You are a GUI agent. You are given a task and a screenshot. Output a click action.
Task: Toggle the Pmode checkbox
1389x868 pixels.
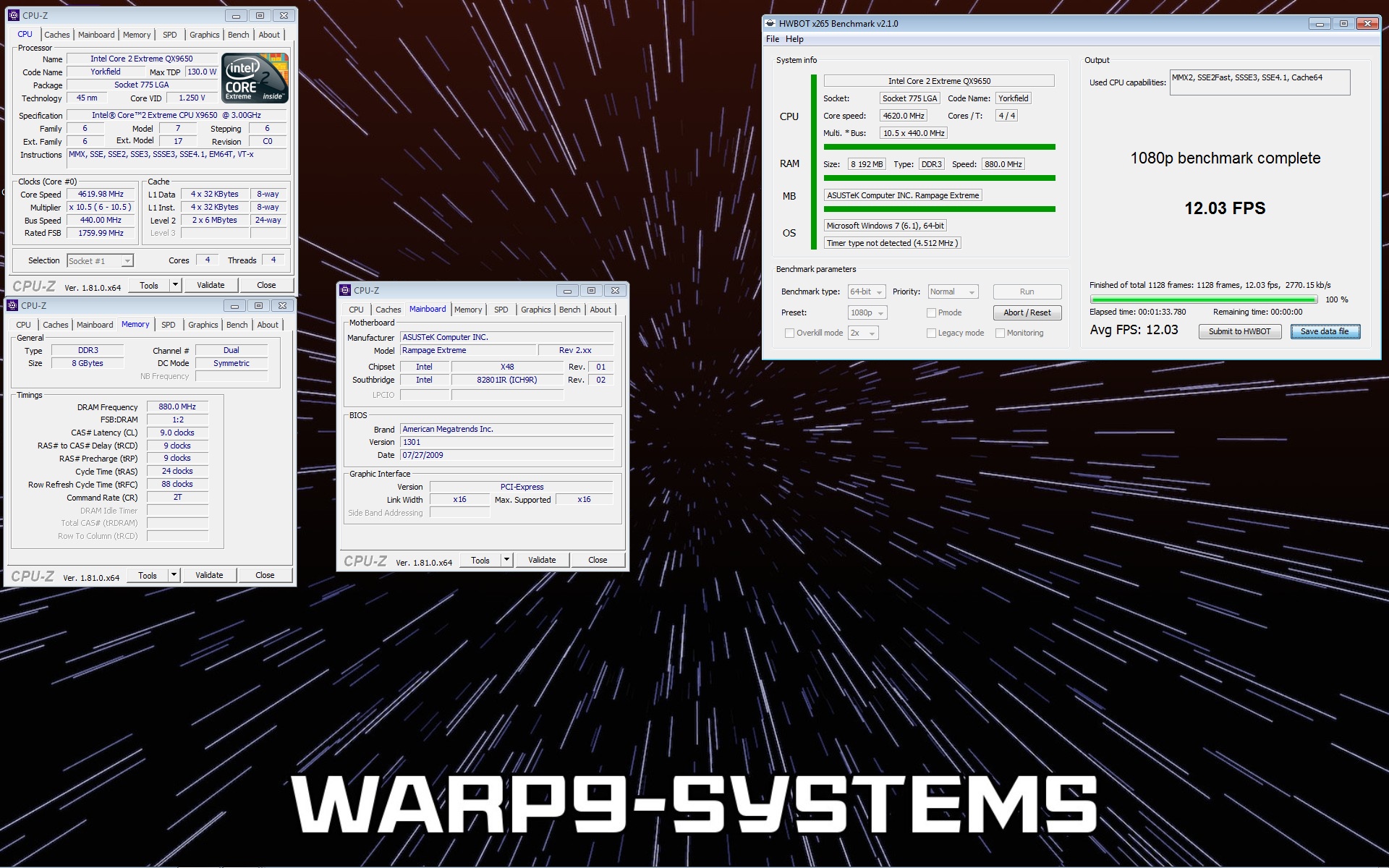(x=931, y=312)
